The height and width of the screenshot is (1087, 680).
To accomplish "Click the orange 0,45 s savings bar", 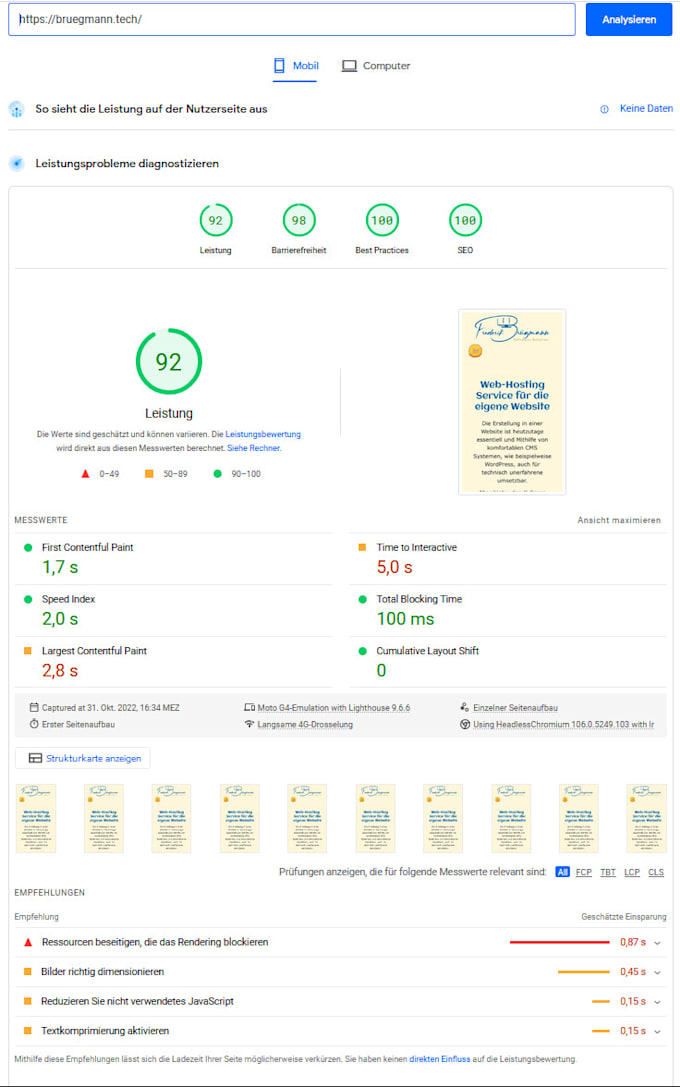I will click(584, 972).
